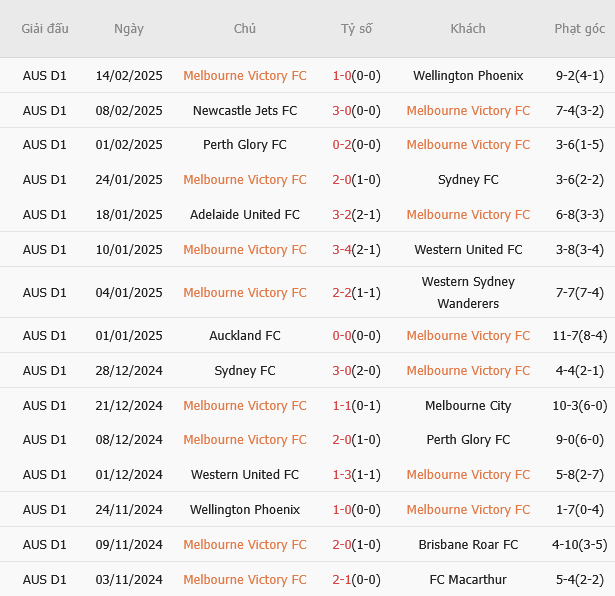Image resolution: width=615 pixels, height=596 pixels.
Task: Click corner stat 1-7(0-4)
Action: [x=580, y=509]
